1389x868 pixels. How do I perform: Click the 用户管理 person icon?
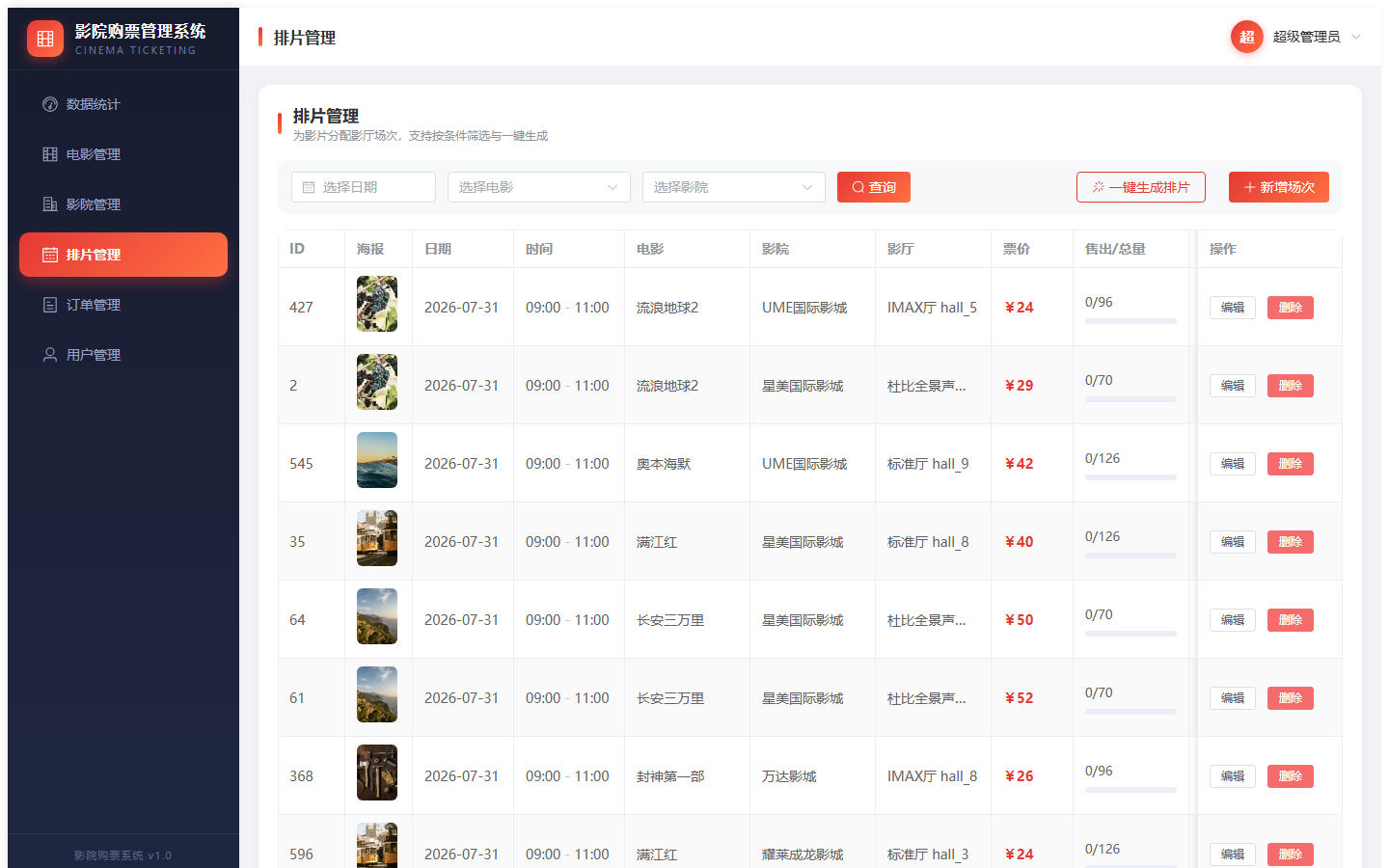tap(50, 355)
